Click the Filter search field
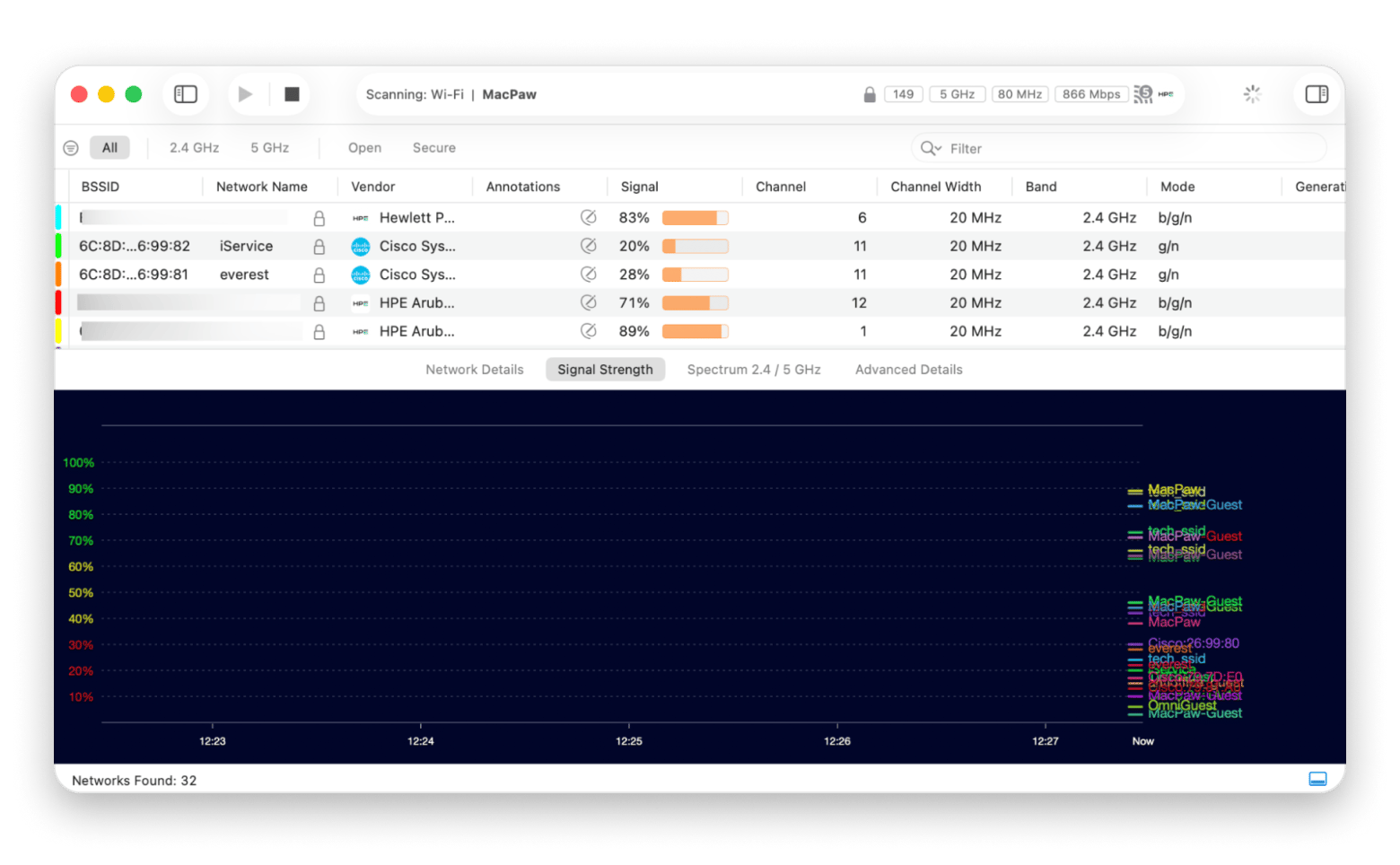Screen dimensions: 1400x865 (x=1118, y=148)
